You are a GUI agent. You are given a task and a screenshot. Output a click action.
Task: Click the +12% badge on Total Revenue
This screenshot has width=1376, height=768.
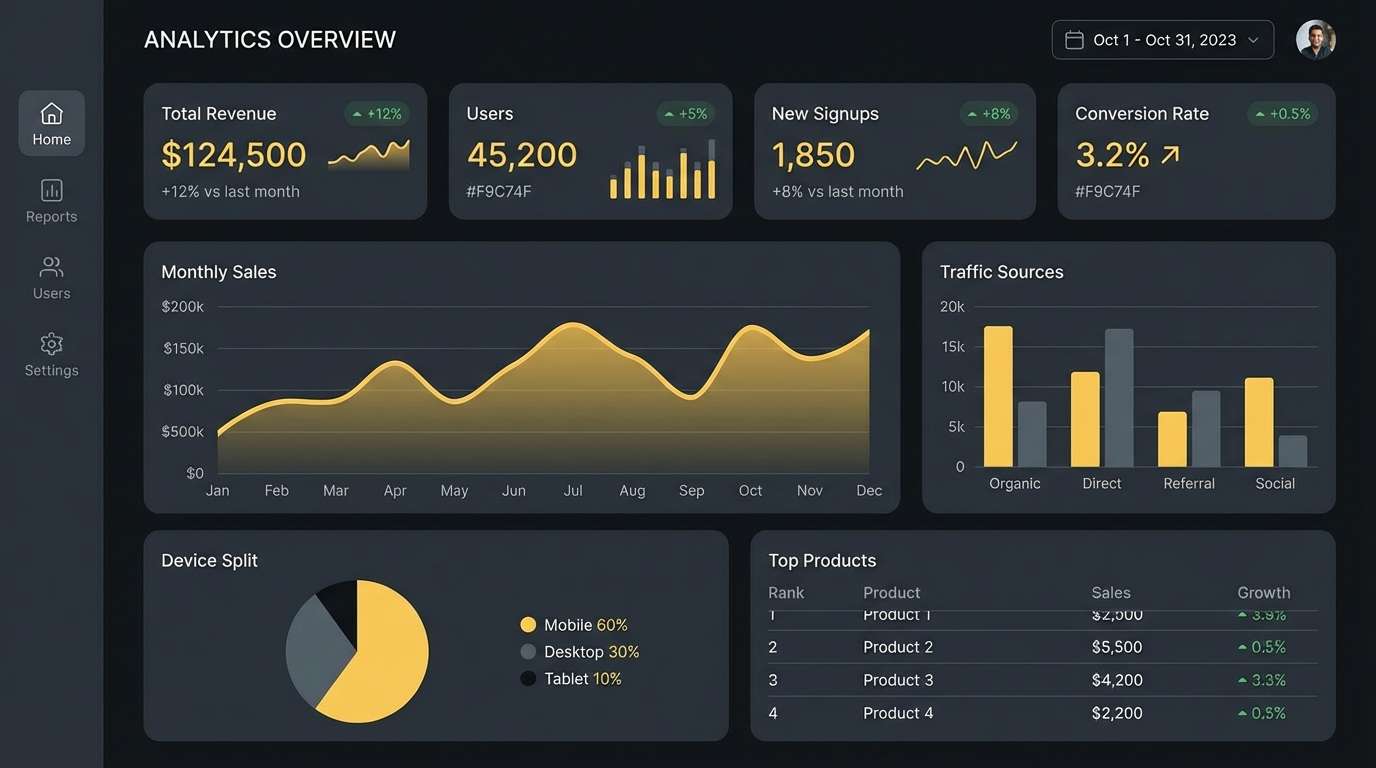point(377,113)
